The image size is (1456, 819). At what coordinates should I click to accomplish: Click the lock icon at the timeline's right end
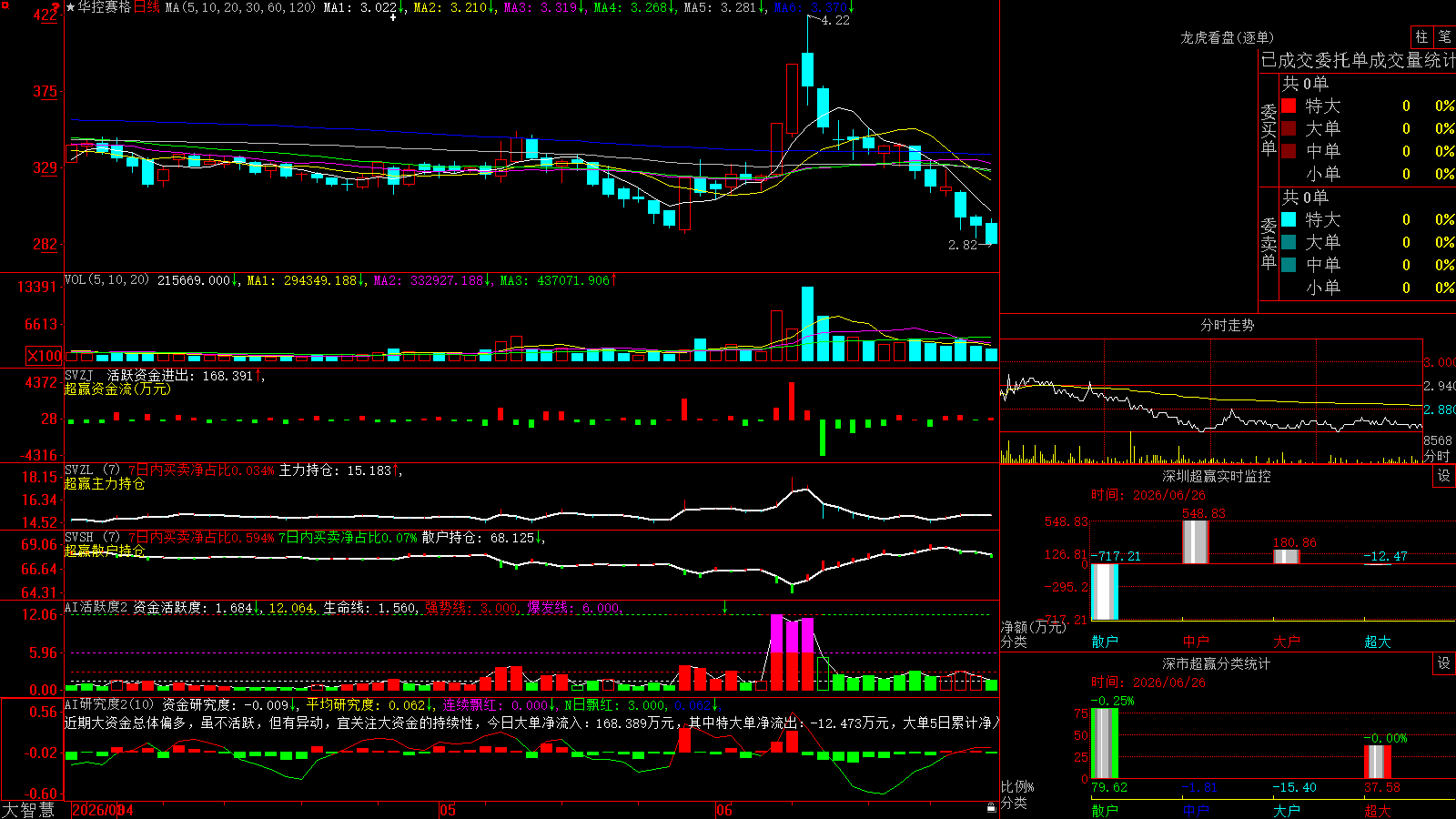coord(991,807)
